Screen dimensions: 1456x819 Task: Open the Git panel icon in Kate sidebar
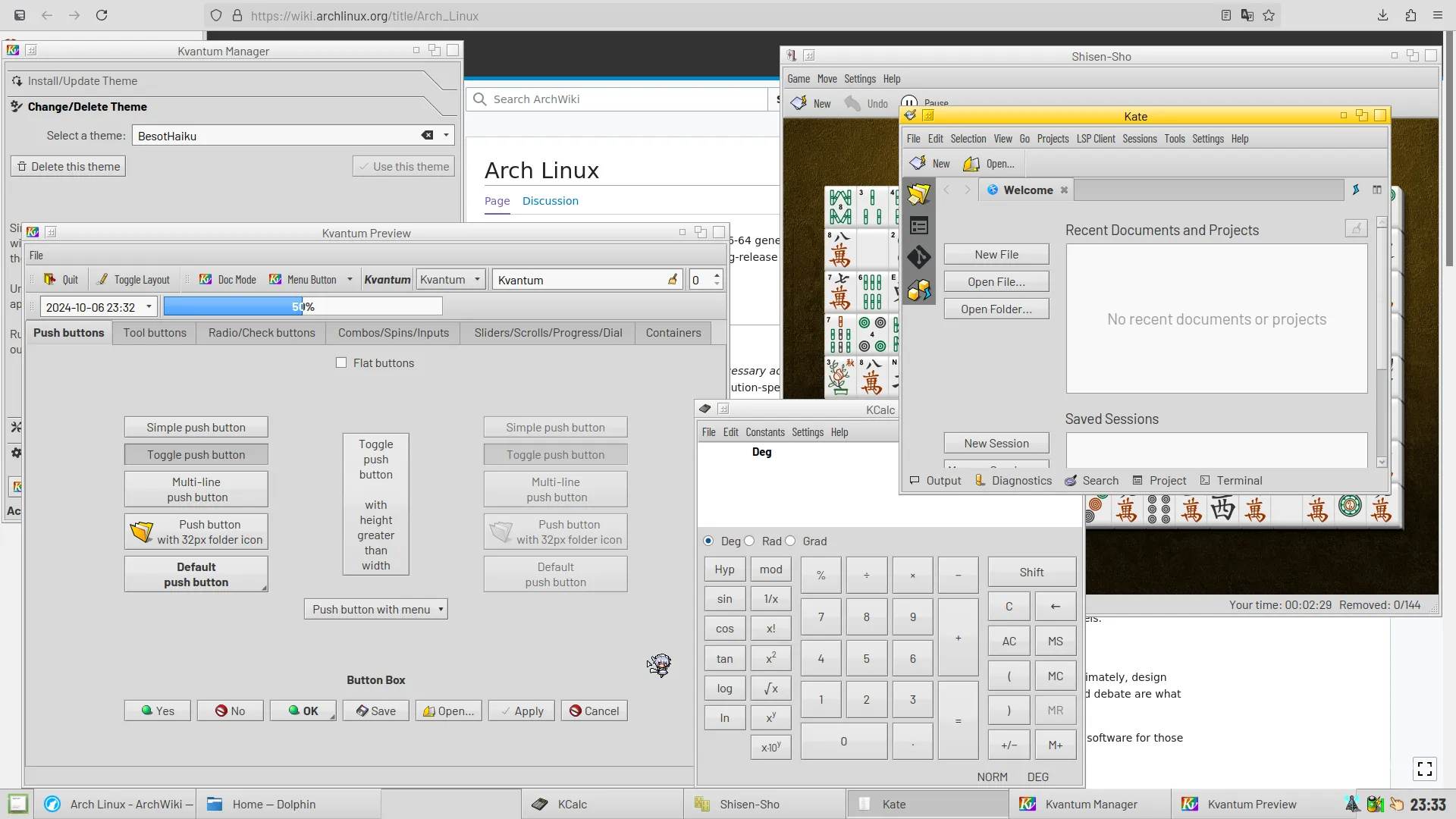(x=918, y=258)
